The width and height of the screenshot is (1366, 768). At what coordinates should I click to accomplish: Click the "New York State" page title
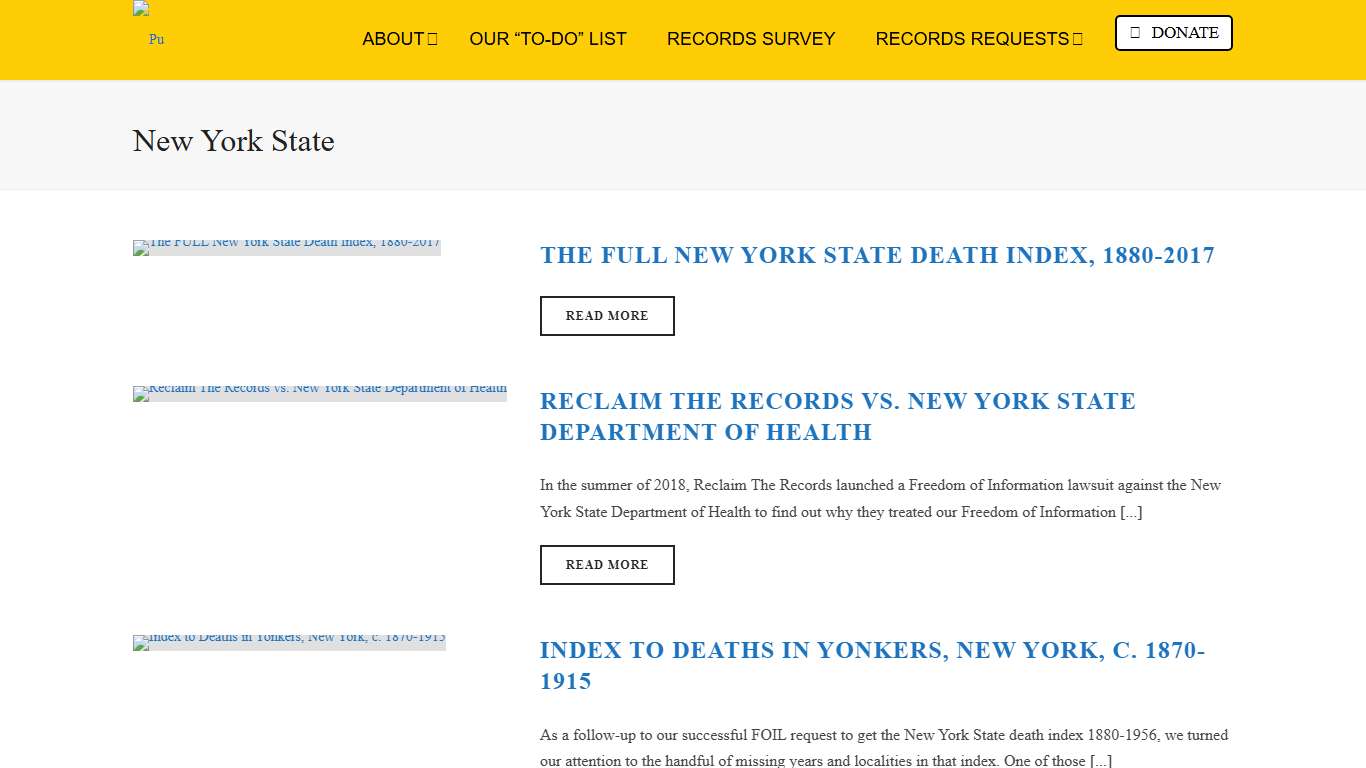(x=233, y=141)
